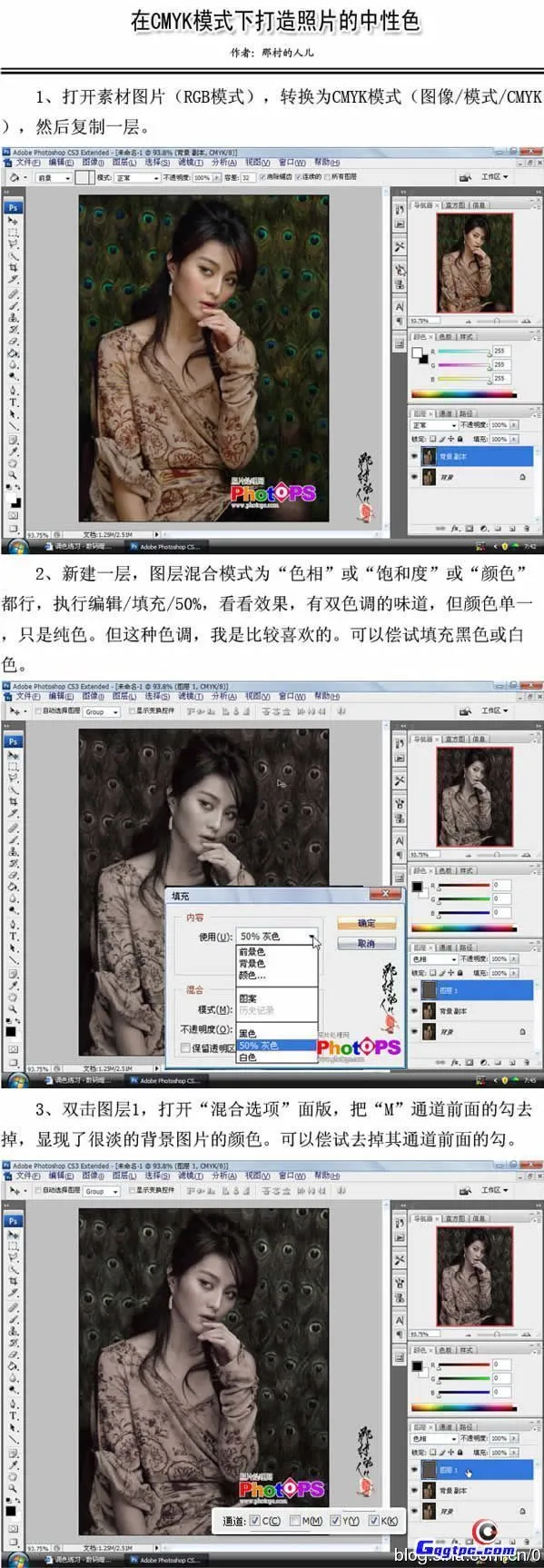Click Windows Start orb in first screenshot taskbar
The height and width of the screenshot is (1568, 544).
(x=18, y=546)
